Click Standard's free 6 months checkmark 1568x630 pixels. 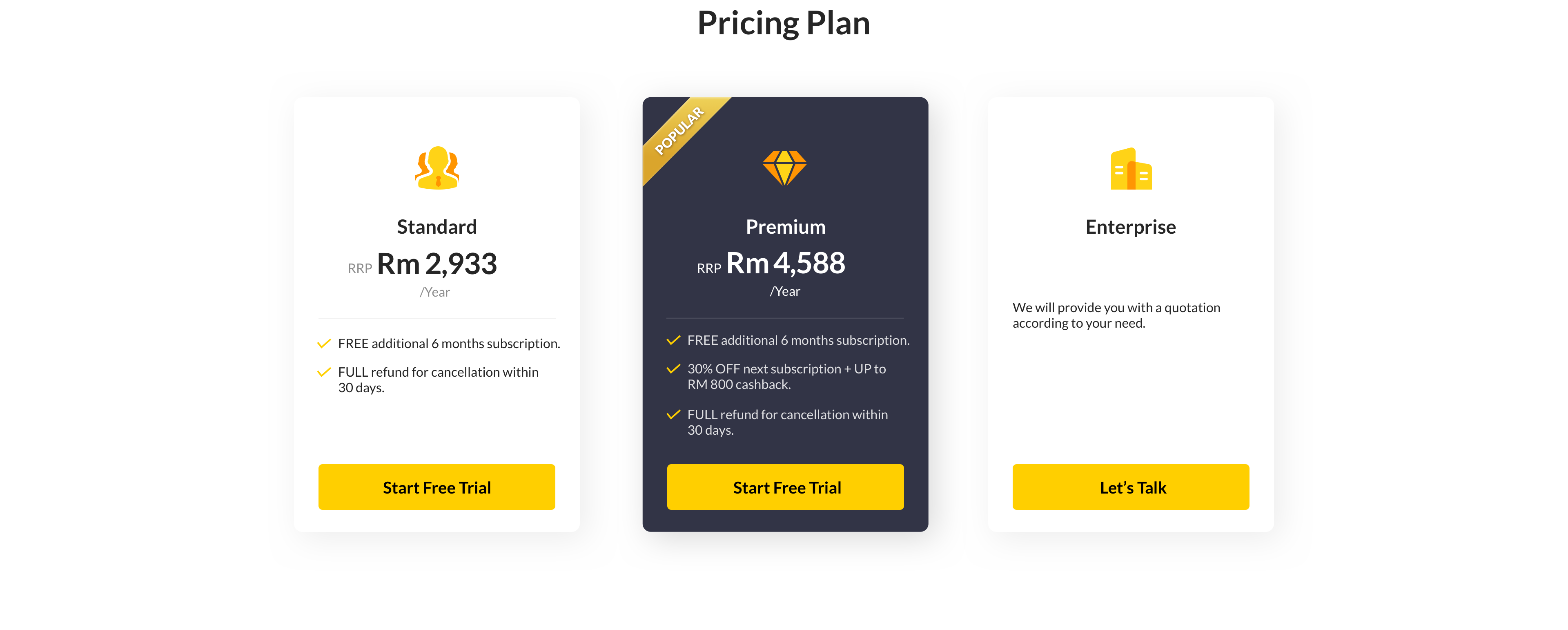coord(324,344)
